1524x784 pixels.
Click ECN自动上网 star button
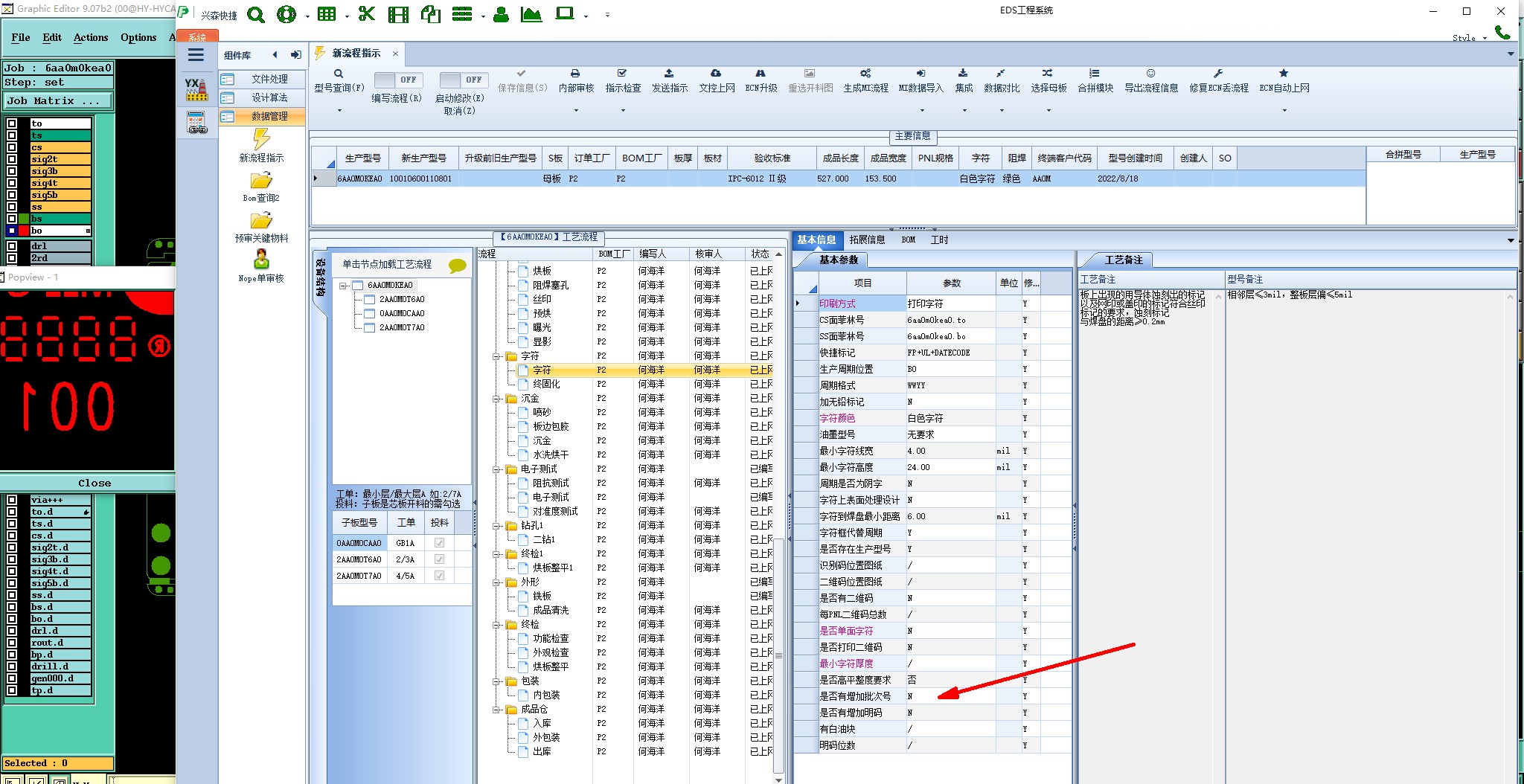[1284, 81]
